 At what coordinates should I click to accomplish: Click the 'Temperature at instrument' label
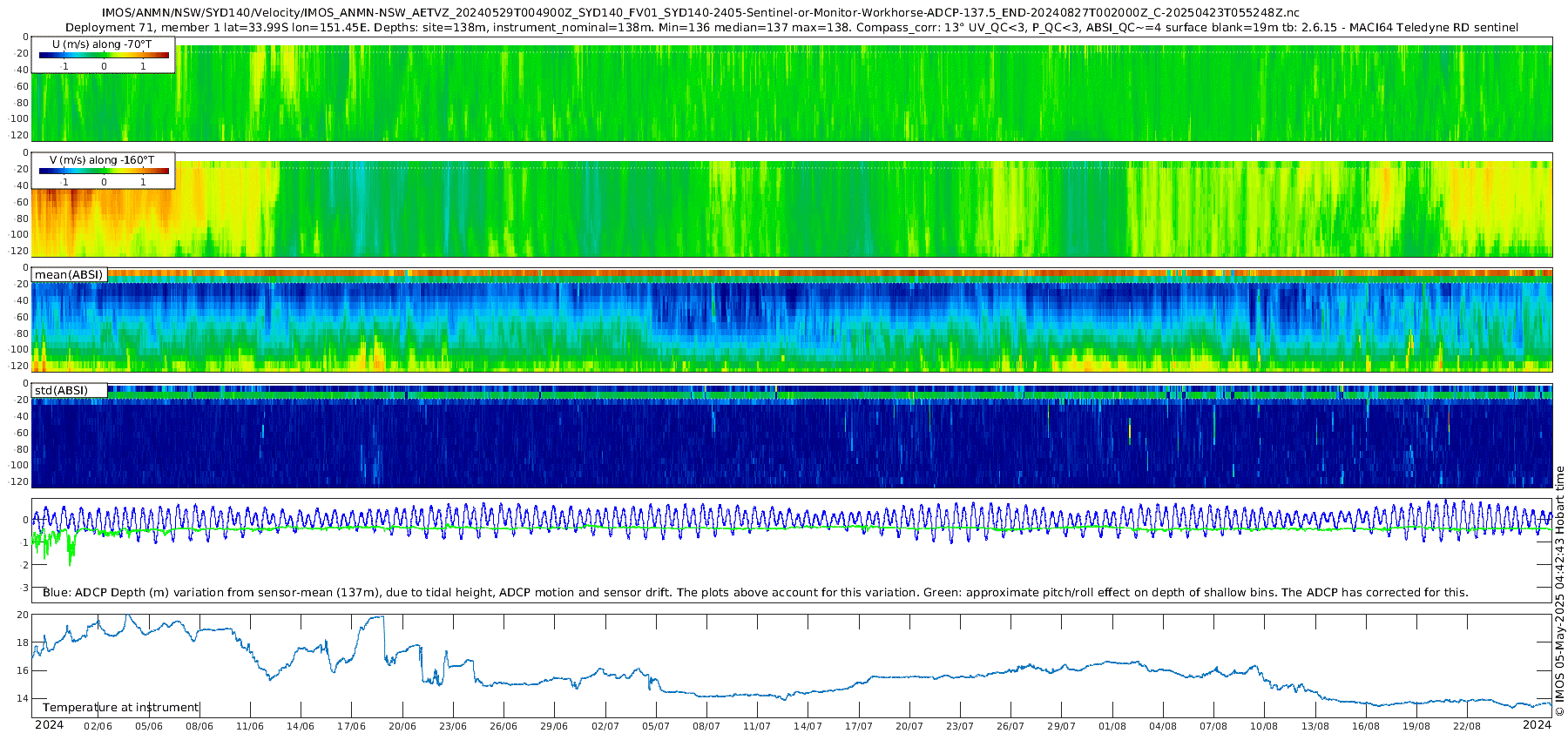pos(121,708)
